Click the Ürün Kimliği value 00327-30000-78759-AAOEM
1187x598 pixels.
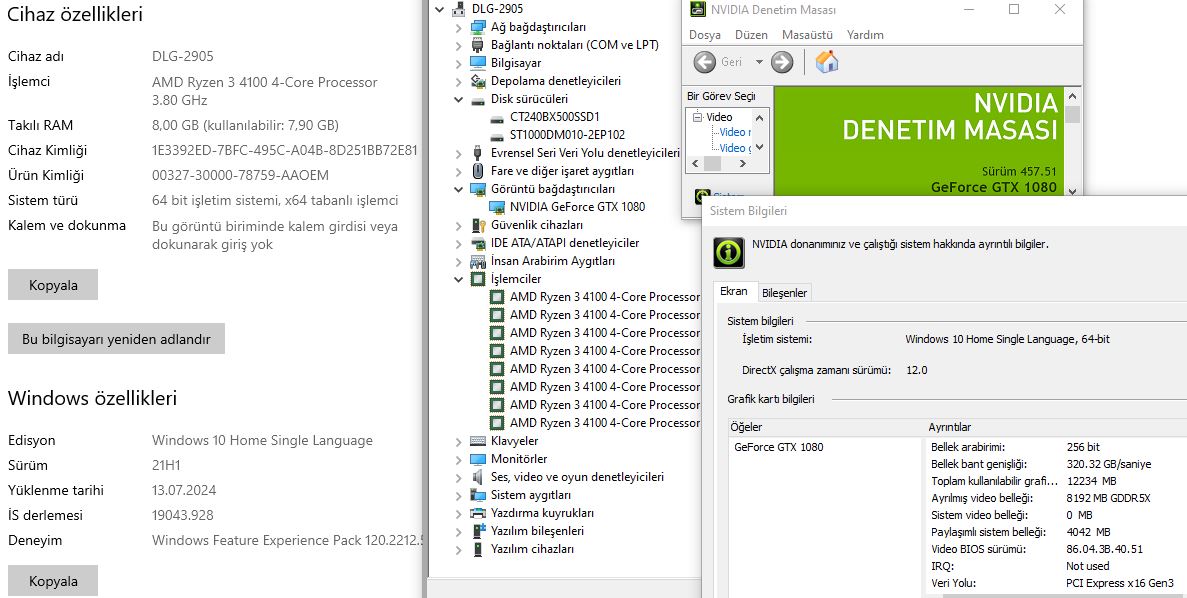coord(241,176)
